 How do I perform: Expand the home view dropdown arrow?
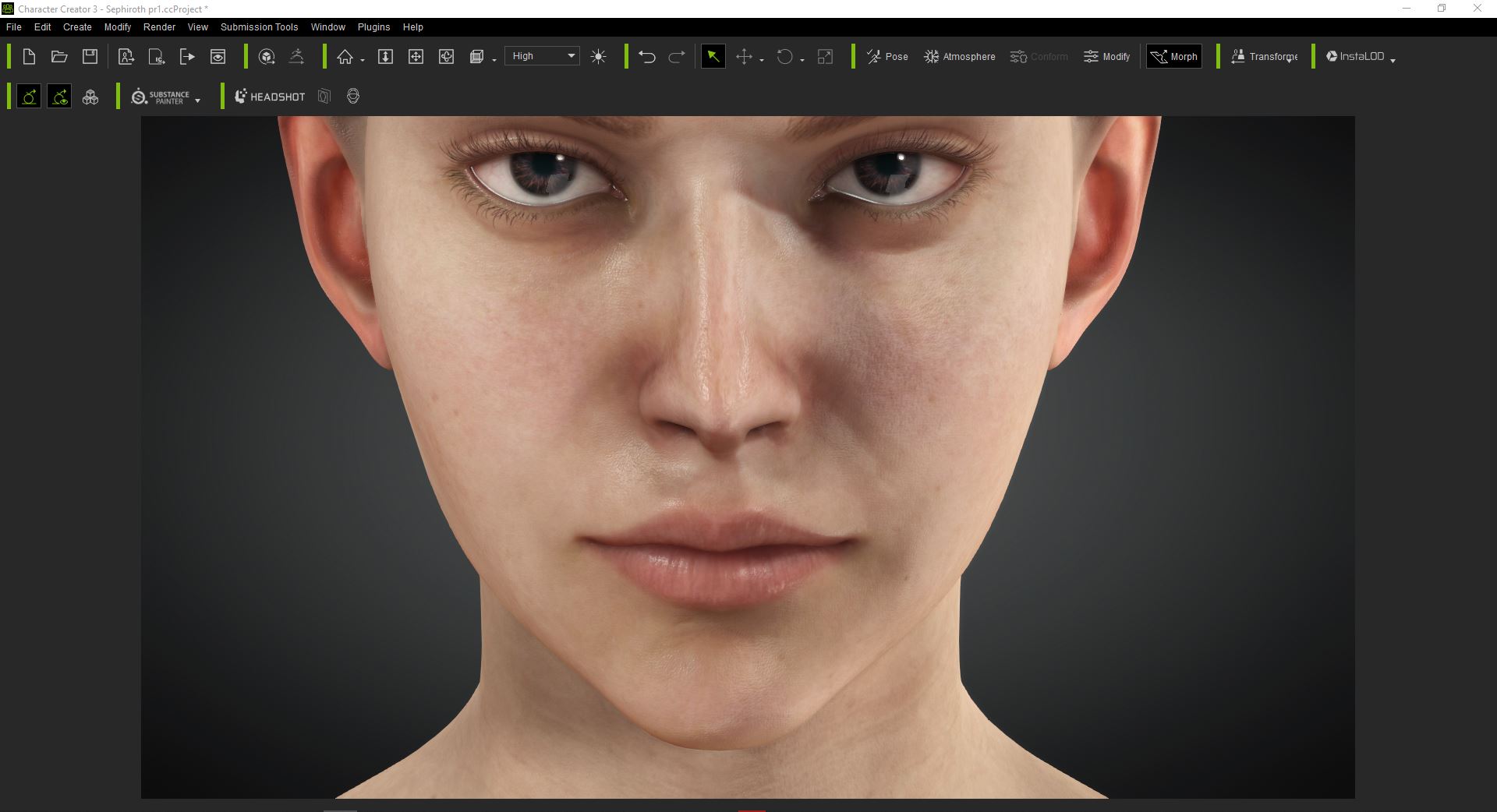pyautogui.click(x=363, y=60)
